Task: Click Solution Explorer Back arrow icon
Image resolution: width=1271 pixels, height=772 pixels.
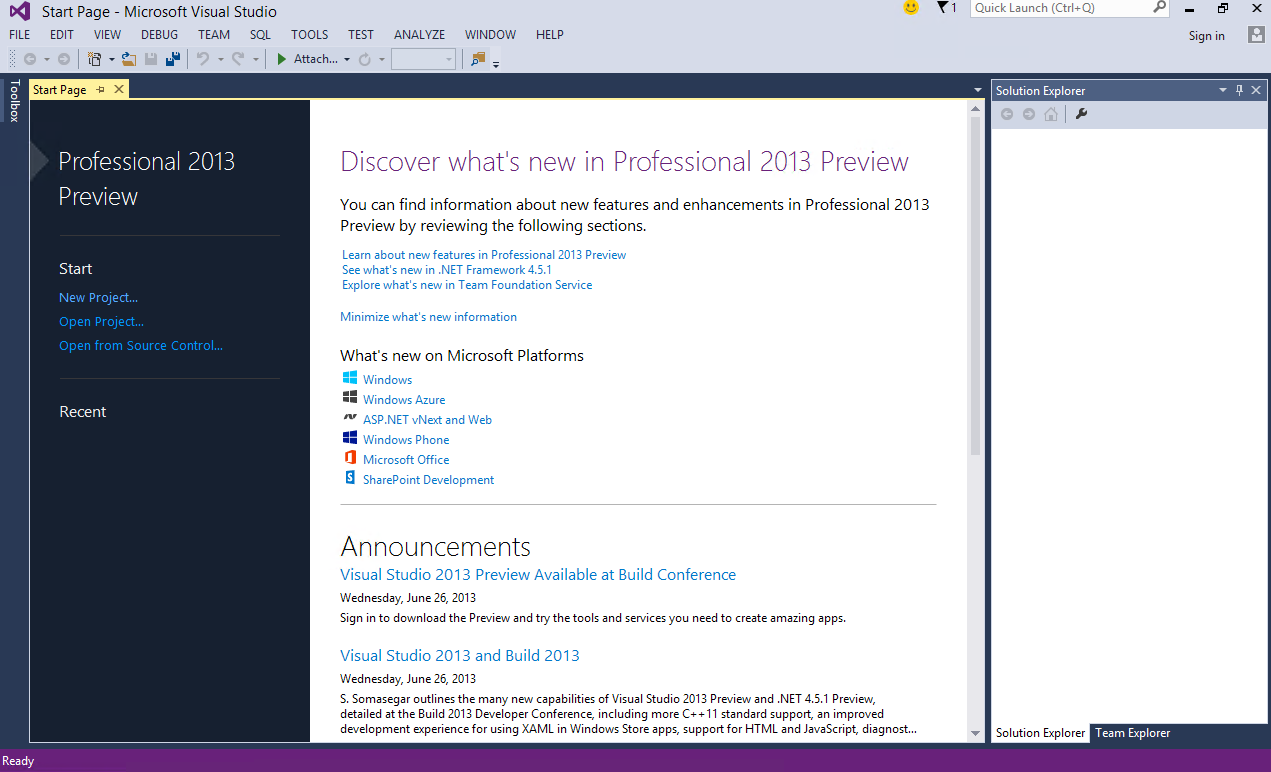Action: [1007, 114]
